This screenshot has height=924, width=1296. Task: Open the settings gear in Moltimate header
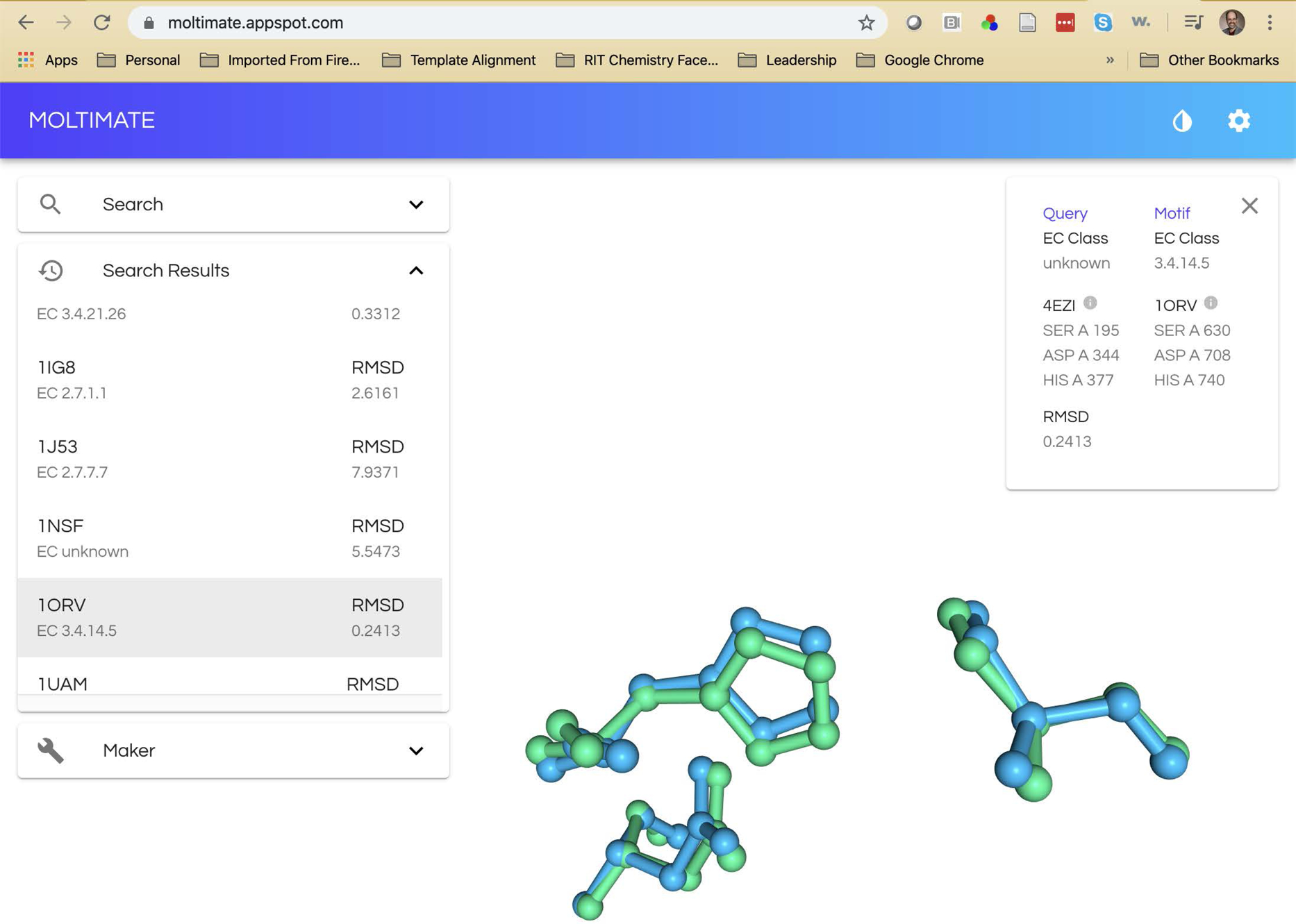pyautogui.click(x=1238, y=121)
